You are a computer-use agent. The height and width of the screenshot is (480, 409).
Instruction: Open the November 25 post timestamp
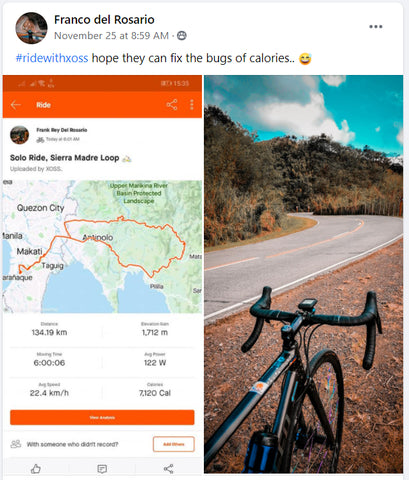(x=111, y=36)
